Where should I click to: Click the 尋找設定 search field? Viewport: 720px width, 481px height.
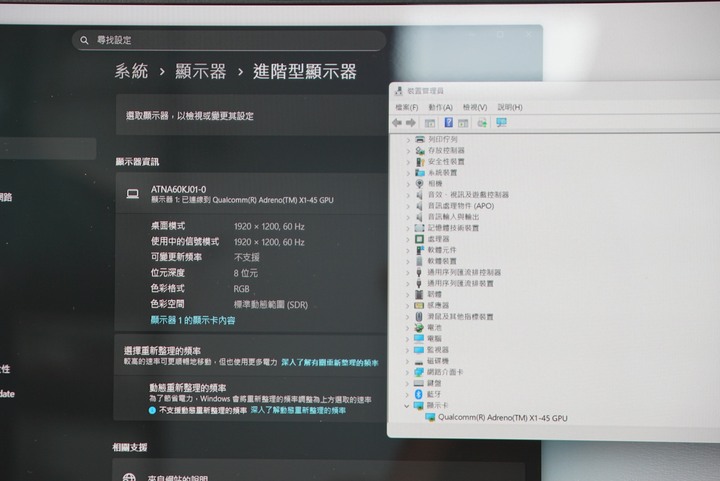pos(229,40)
